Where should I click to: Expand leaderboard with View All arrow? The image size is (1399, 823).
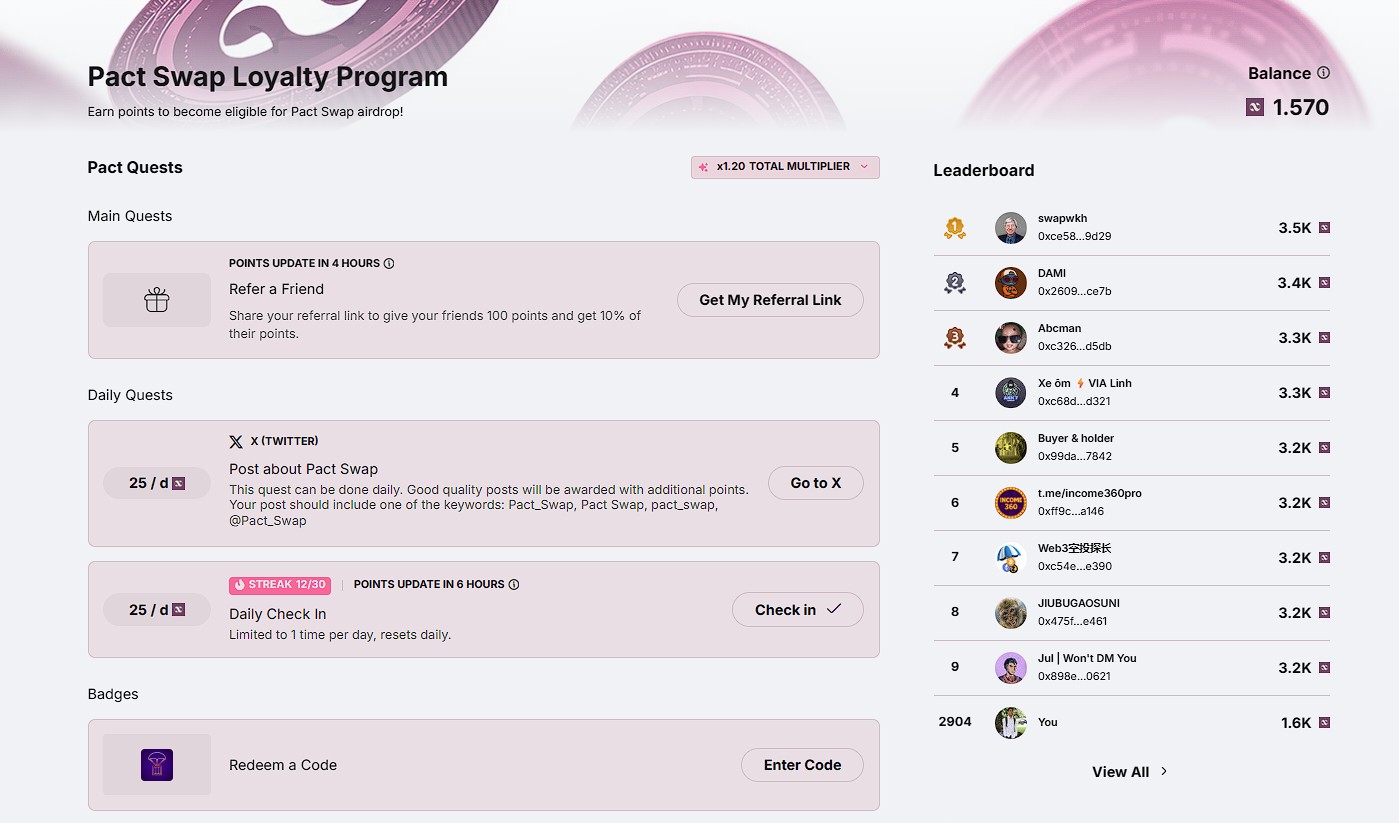click(1130, 772)
